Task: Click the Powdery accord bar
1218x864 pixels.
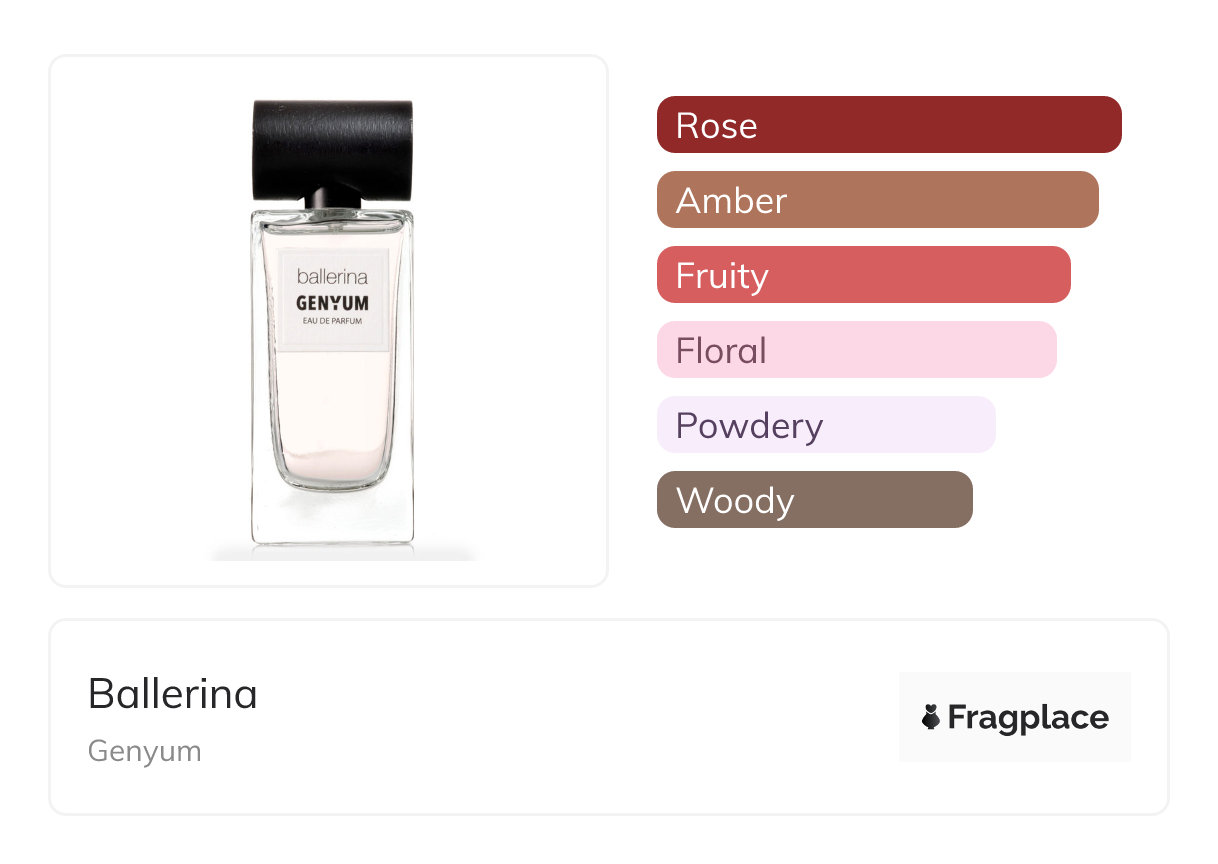Action: [825, 425]
